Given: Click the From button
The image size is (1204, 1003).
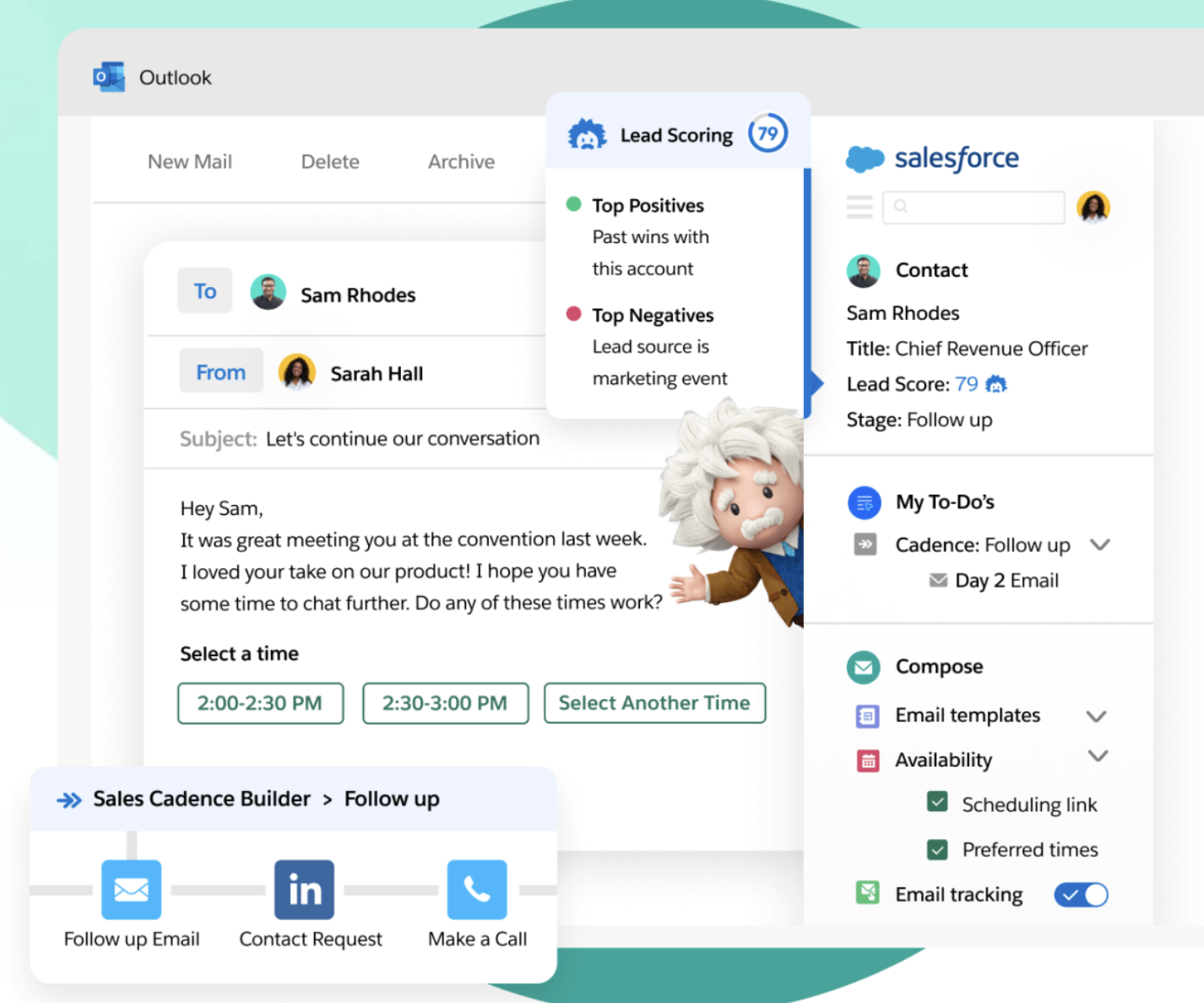Looking at the screenshot, I should [220, 371].
